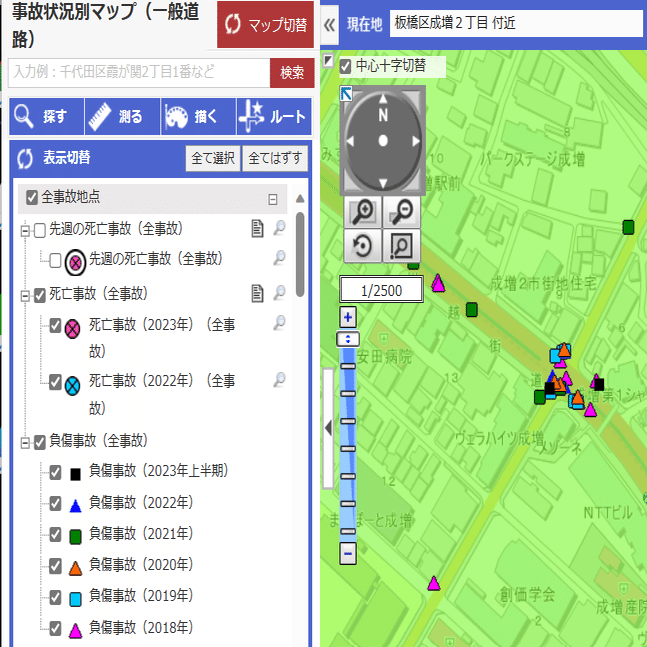Click the previous view rotate-back tool
This screenshot has width=647, height=647.
tap(363, 246)
